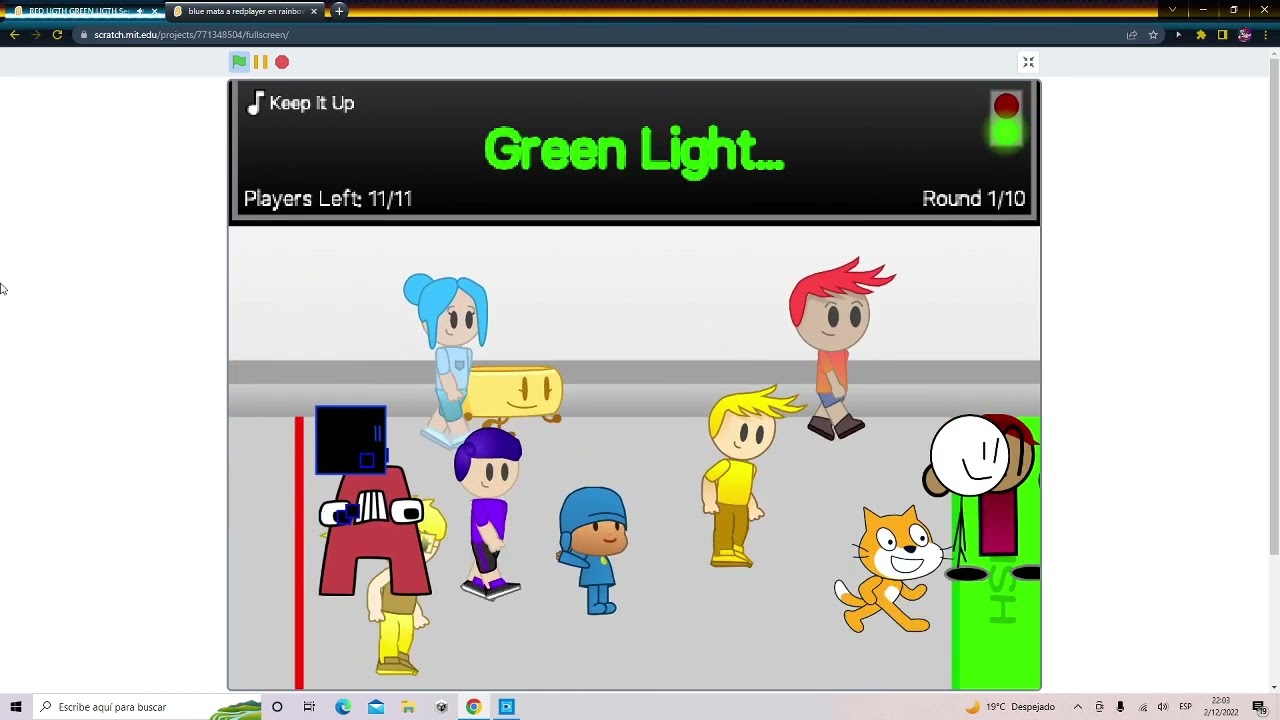Image resolution: width=1280 pixels, height=720 pixels.
Task: Click the 'Green Light...' heading text
Action: click(634, 150)
